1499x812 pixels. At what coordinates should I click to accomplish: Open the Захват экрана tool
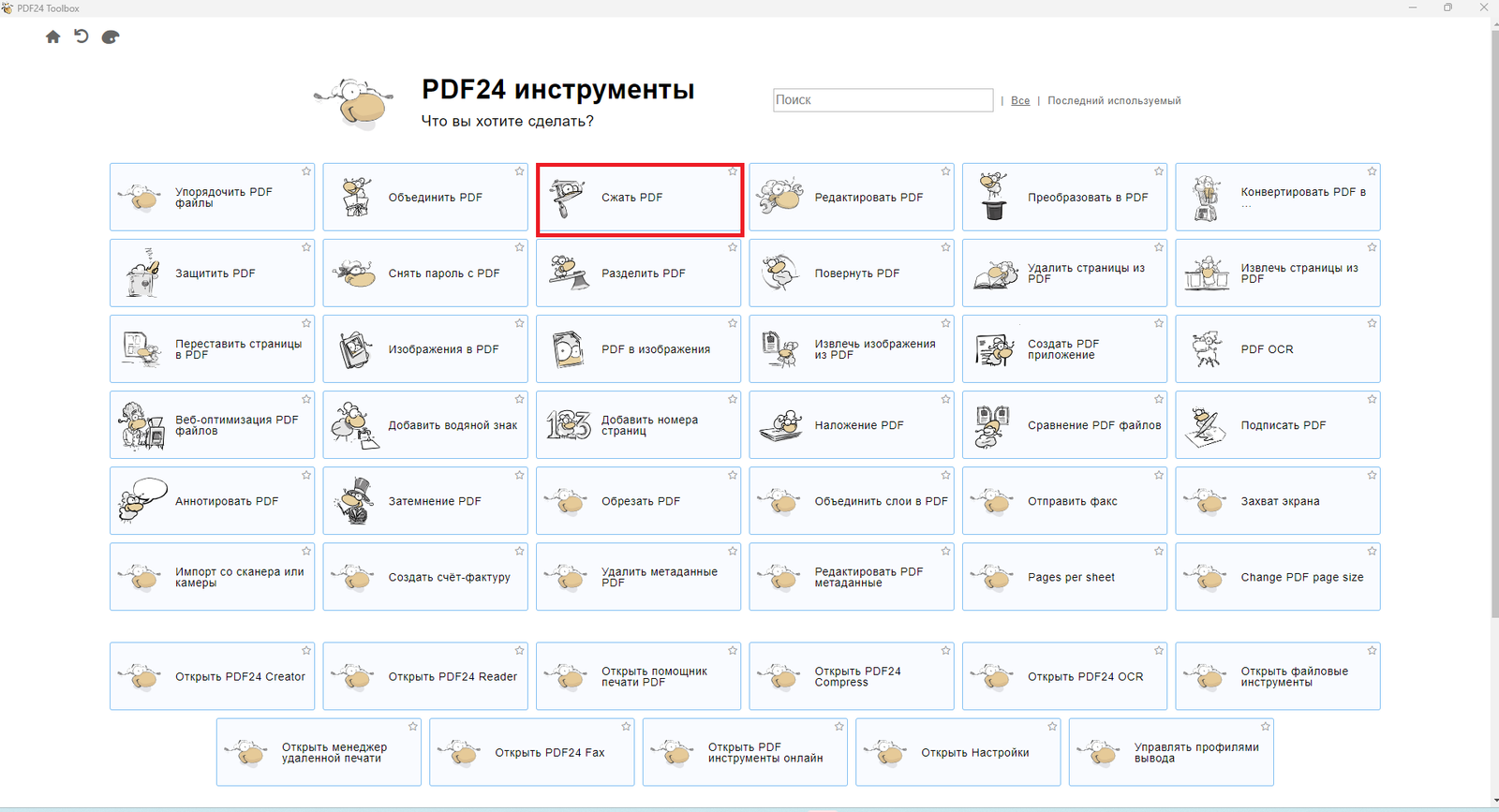coord(1278,501)
